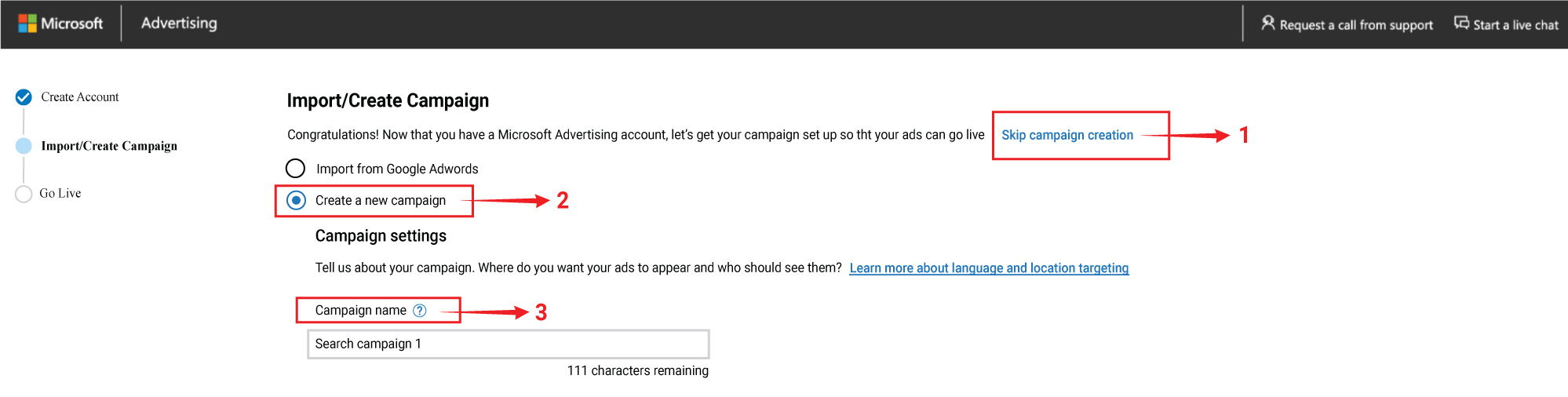Select the Import from Google Adwords radio
1568x397 pixels.
295,169
